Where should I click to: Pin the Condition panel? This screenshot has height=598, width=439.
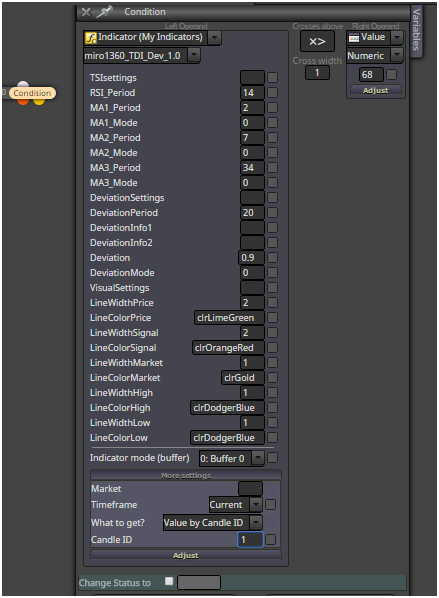point(104,12)
